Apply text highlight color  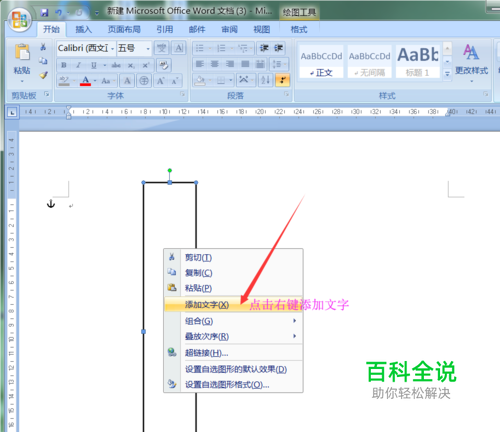point(64,81)
